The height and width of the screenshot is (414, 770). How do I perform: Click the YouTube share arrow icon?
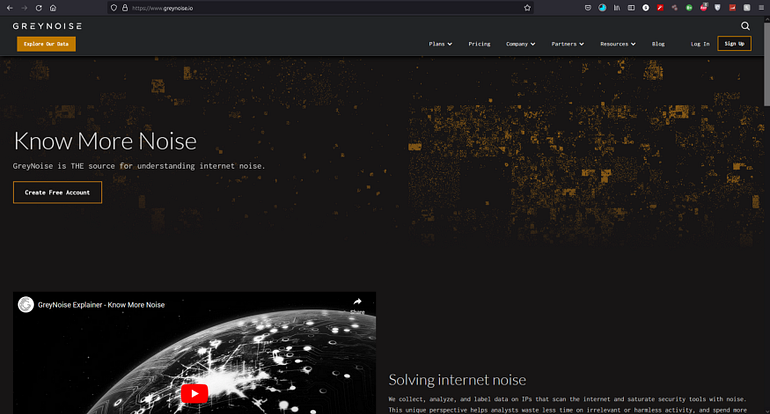tap(358, 302)
